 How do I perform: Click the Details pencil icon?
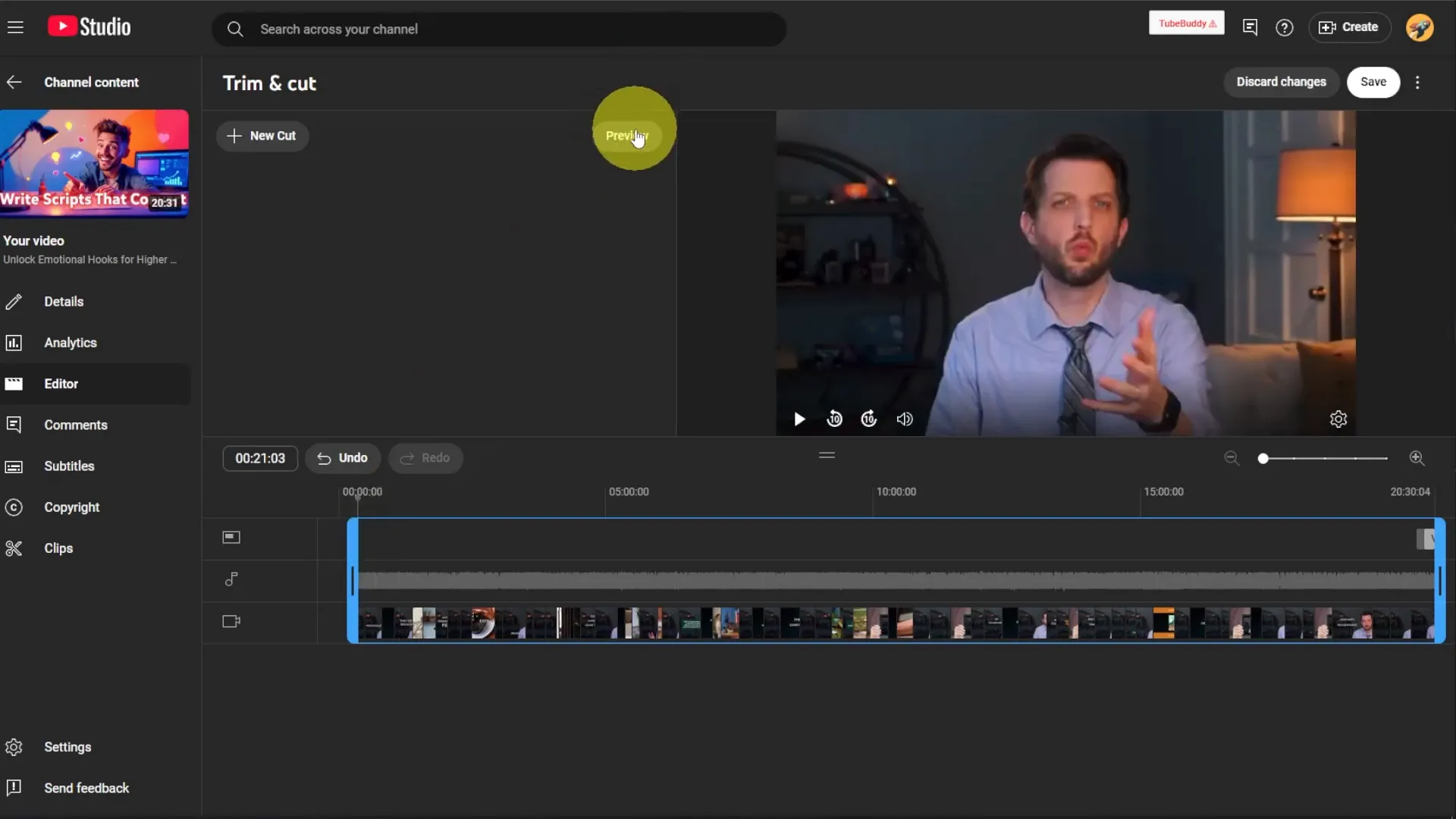click(x=14, y=302)
